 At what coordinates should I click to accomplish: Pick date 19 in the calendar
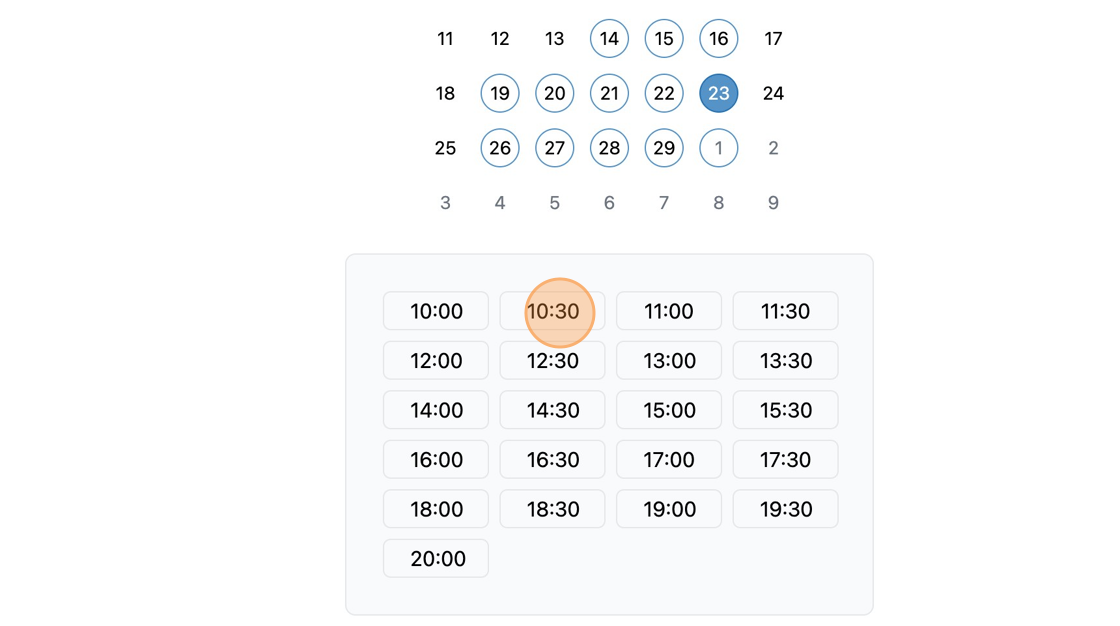click(500, 93)
